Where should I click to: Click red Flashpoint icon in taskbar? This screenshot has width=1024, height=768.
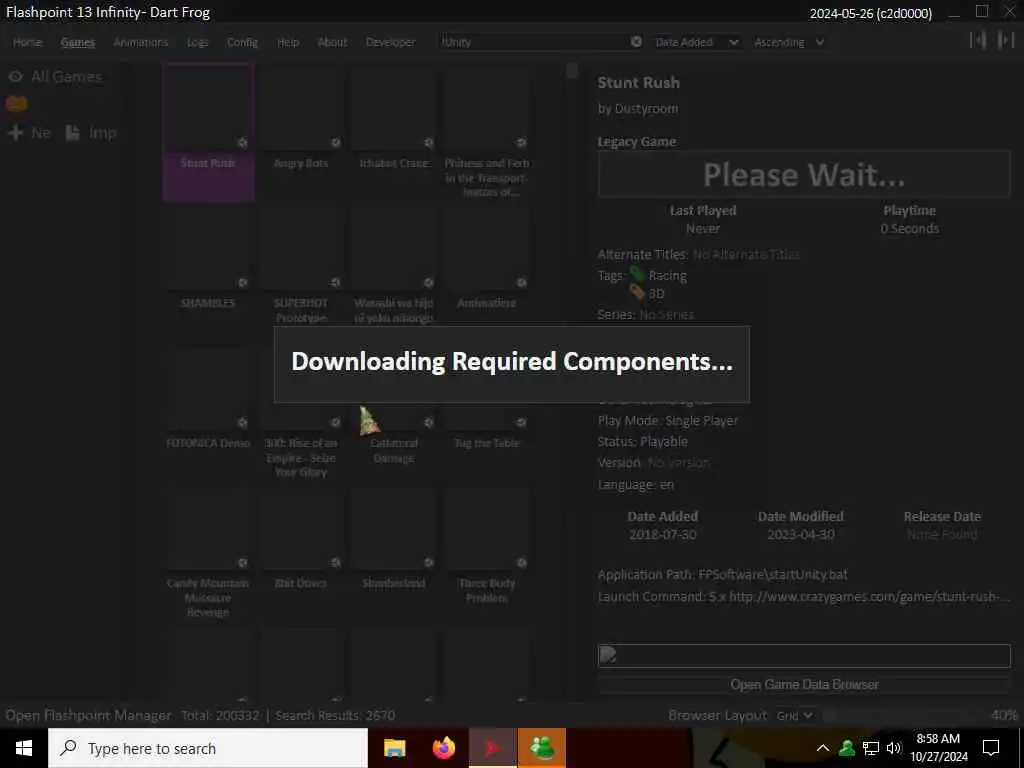493,748
